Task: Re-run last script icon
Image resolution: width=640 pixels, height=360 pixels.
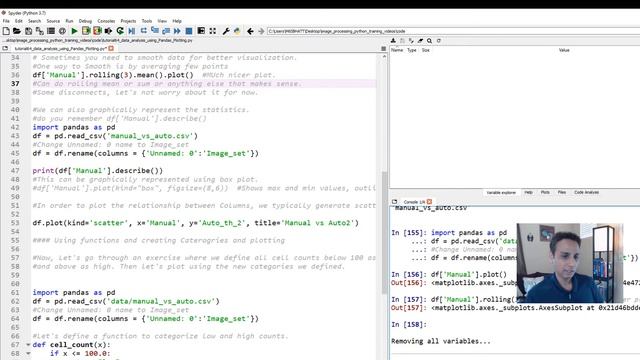Action: coord(120,31)
